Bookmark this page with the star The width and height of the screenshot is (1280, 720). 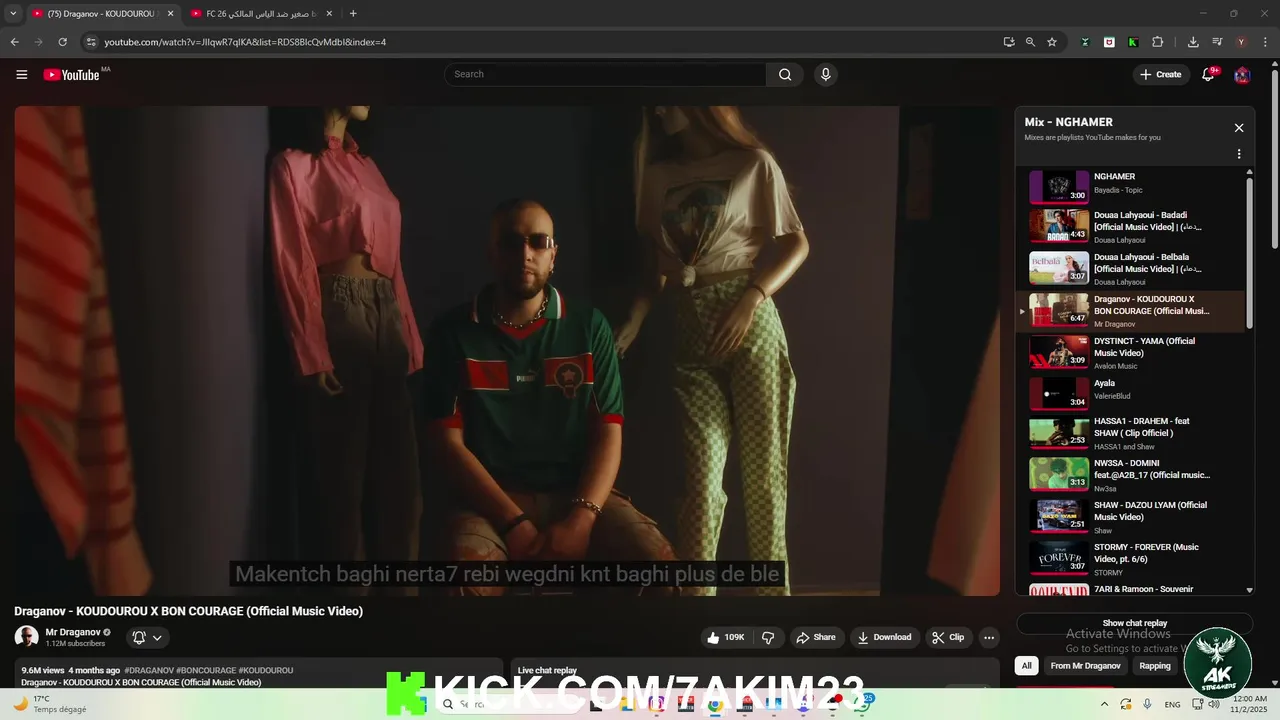tap(1052, 42)
